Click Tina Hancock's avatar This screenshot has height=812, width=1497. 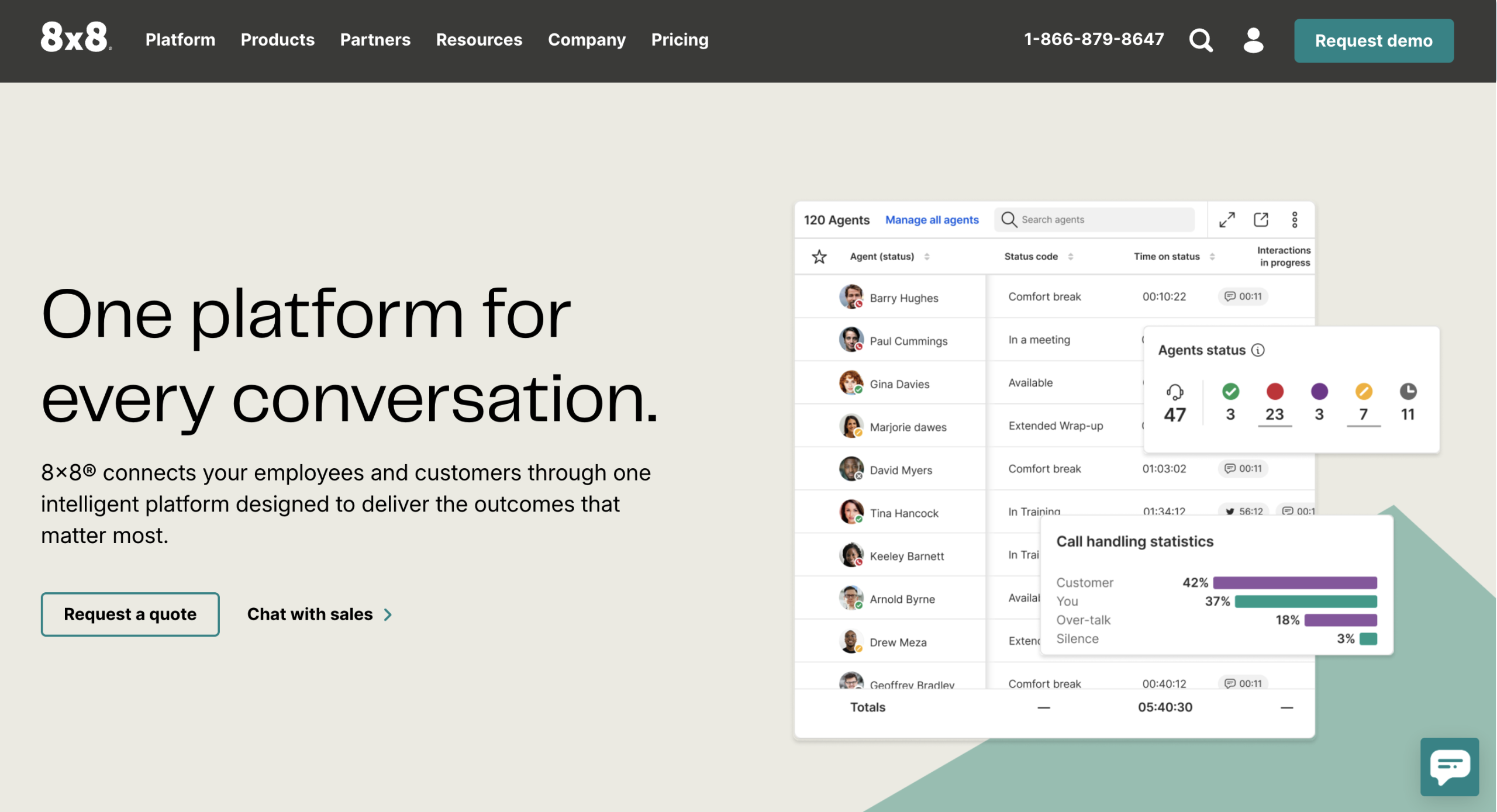(851, 512)
